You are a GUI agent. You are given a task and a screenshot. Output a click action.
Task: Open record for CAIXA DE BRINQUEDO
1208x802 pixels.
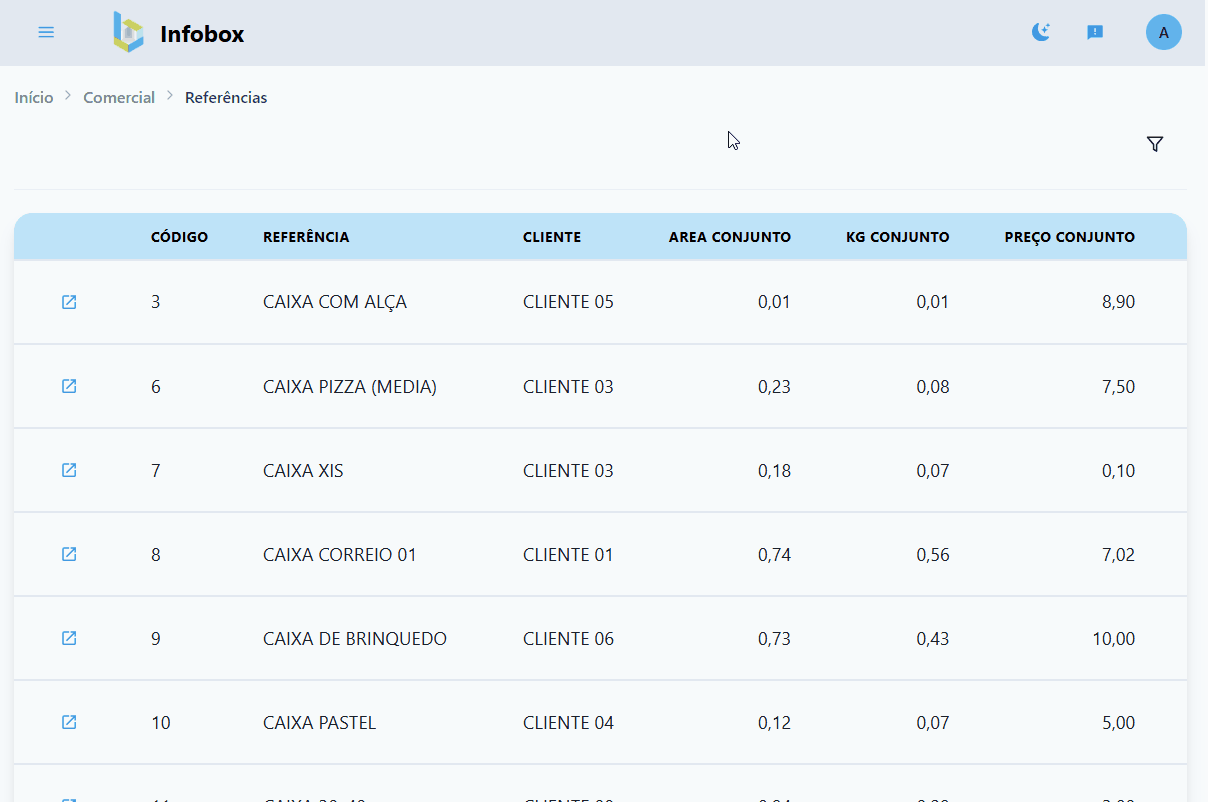pos(69,638)
